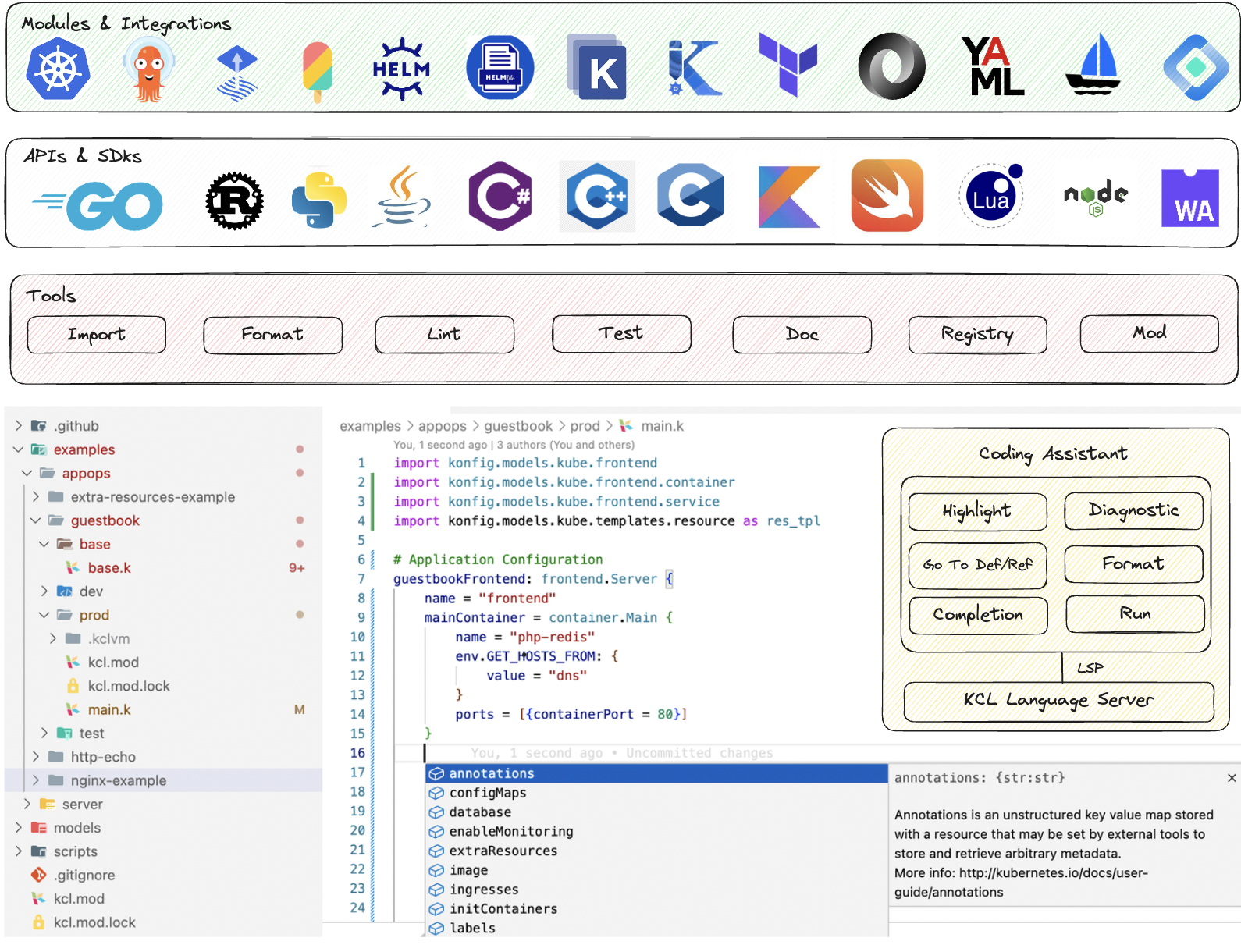Screen dimensions: 1241x952
Task: Click the Lua logo
Action: (x=991, y=196)
